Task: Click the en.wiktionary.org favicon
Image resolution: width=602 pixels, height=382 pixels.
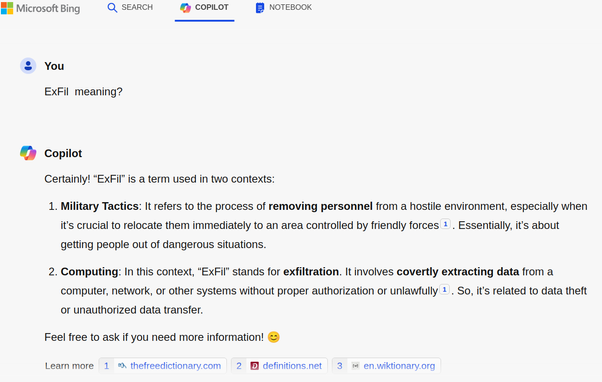Action: pos(356,365)
